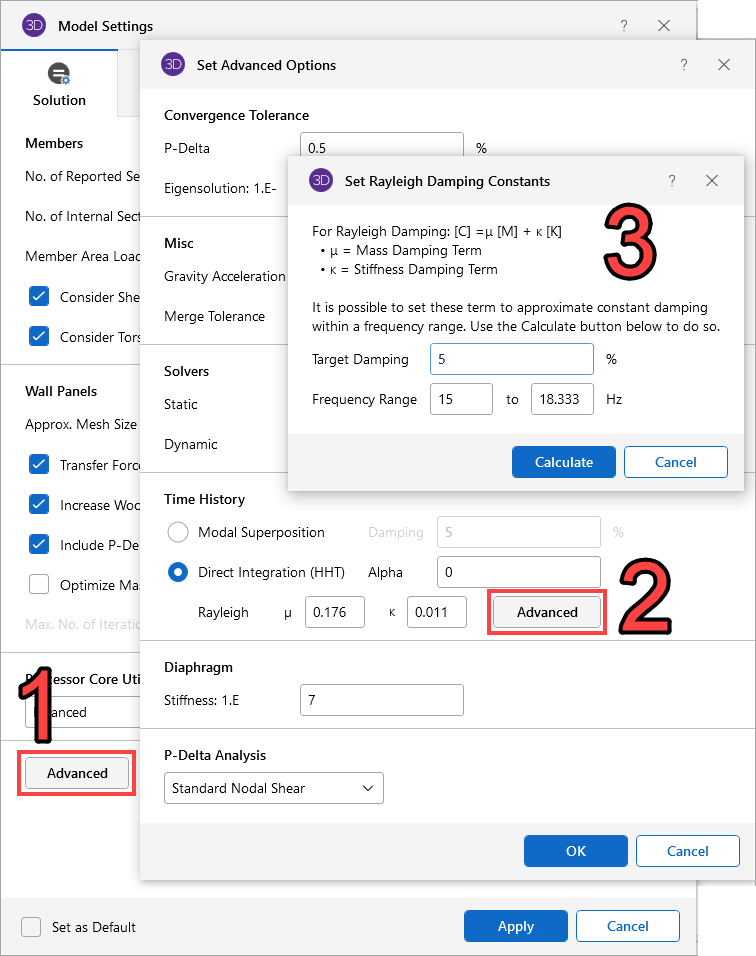Click the Diaphragm Stiffness input field
Image resolution: width=756 pixels, height=956 pixels.
click(x=381, y=700)
